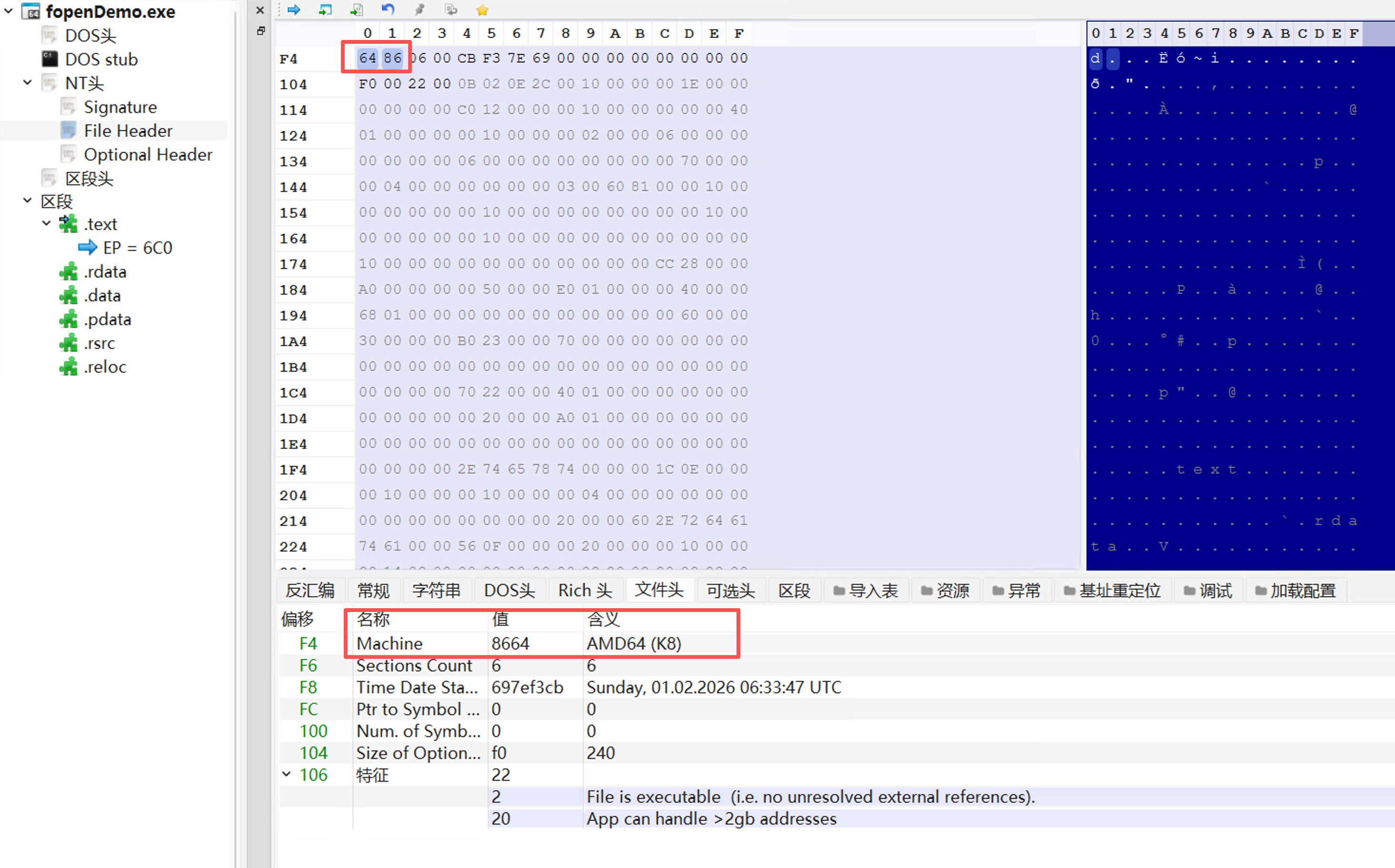Collapse the NT头 tree node
The width and height of the screenshot is (1395, 868).
(28, 82)
